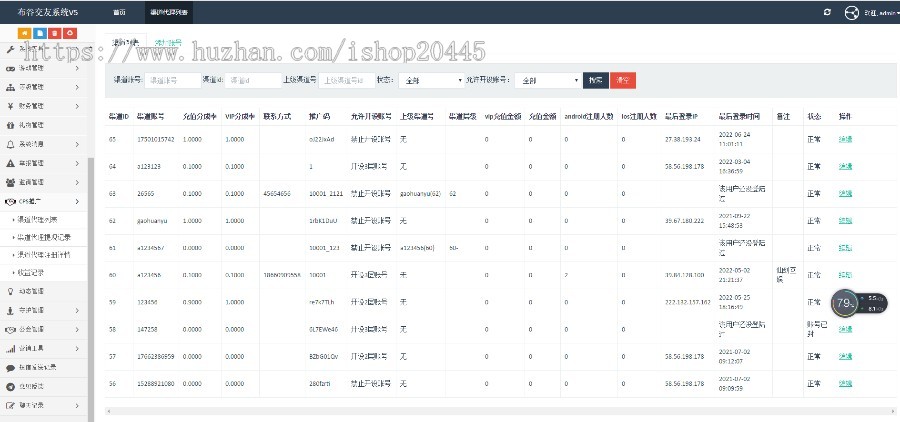
Task: Click edit link for row 56
Action: click(x=845, y=383)
